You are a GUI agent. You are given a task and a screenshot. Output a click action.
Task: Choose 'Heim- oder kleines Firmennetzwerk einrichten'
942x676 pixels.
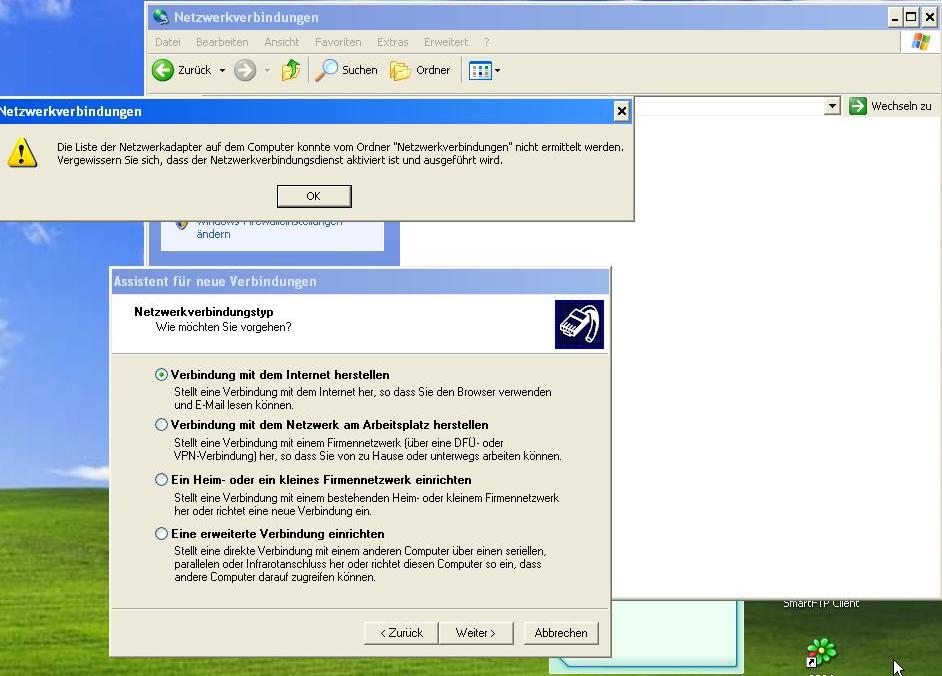click(x=161, y=480)
